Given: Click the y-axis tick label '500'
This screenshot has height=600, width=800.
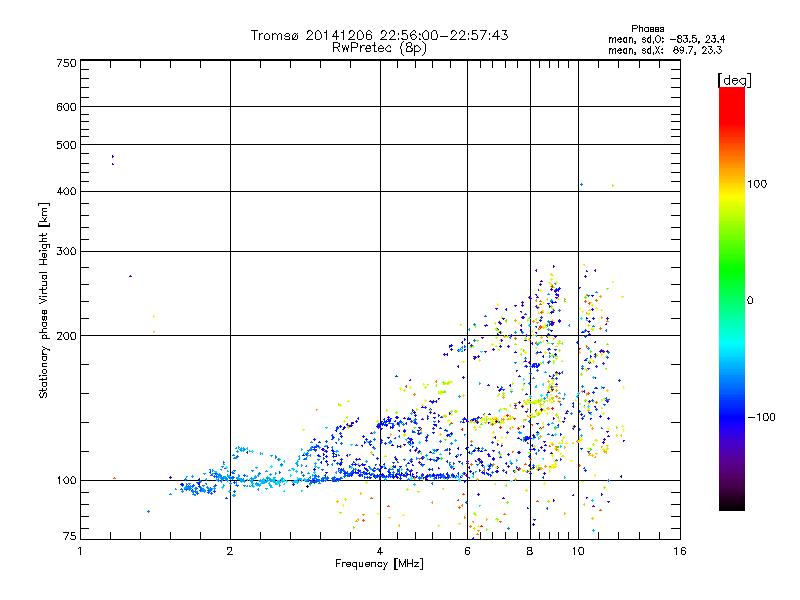Looking at the screenshot, I should pyautogui.click(x=66, y=145).
